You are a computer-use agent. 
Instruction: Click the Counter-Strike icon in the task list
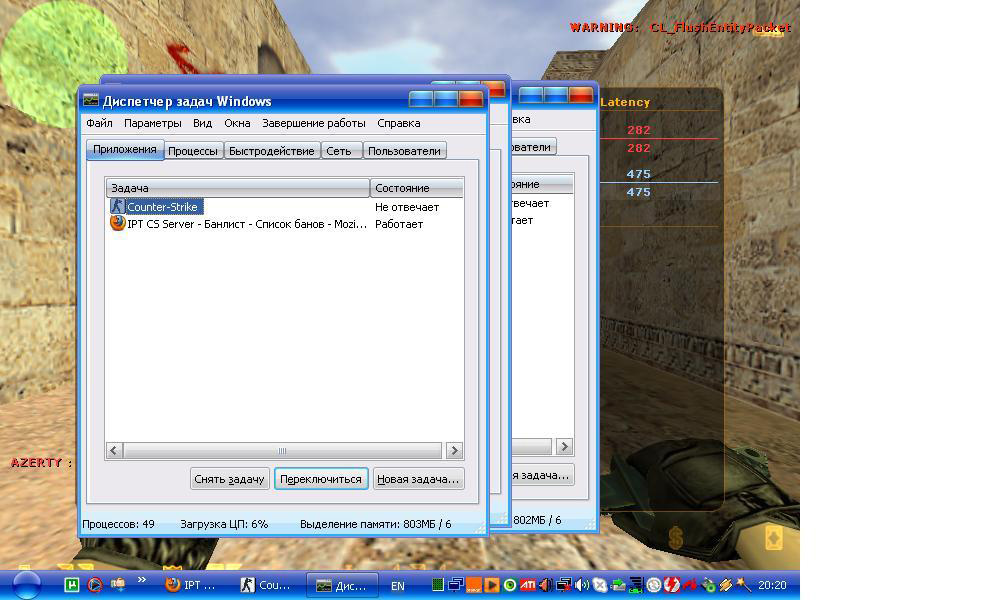point(117,206)
